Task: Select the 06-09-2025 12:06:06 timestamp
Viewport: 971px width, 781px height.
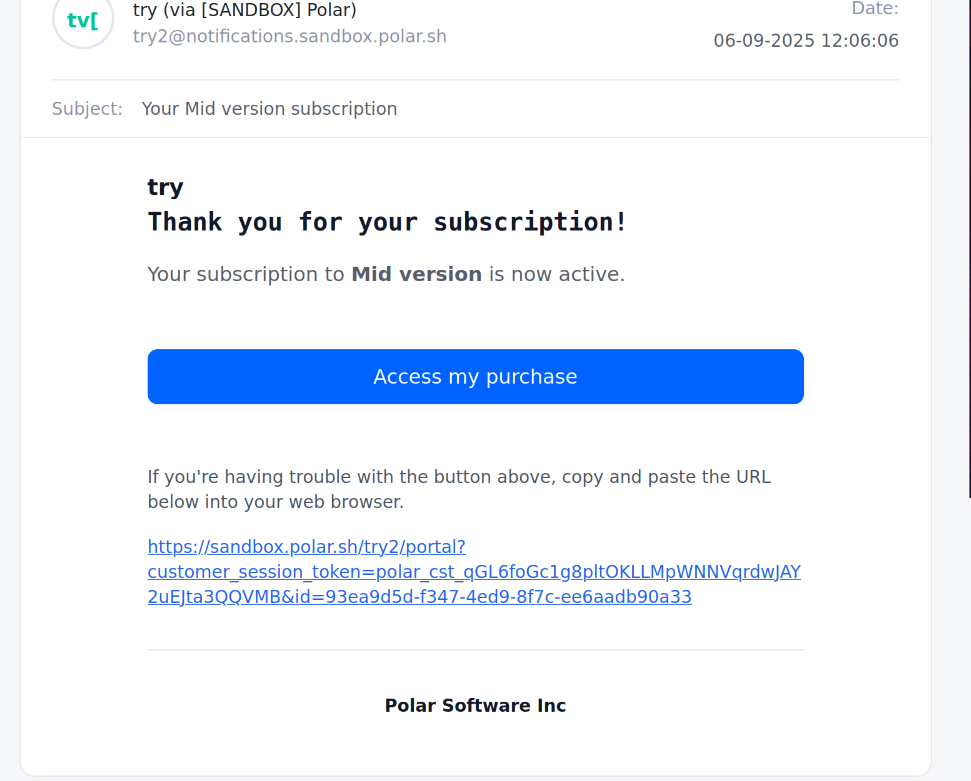Action: [805, 41]
